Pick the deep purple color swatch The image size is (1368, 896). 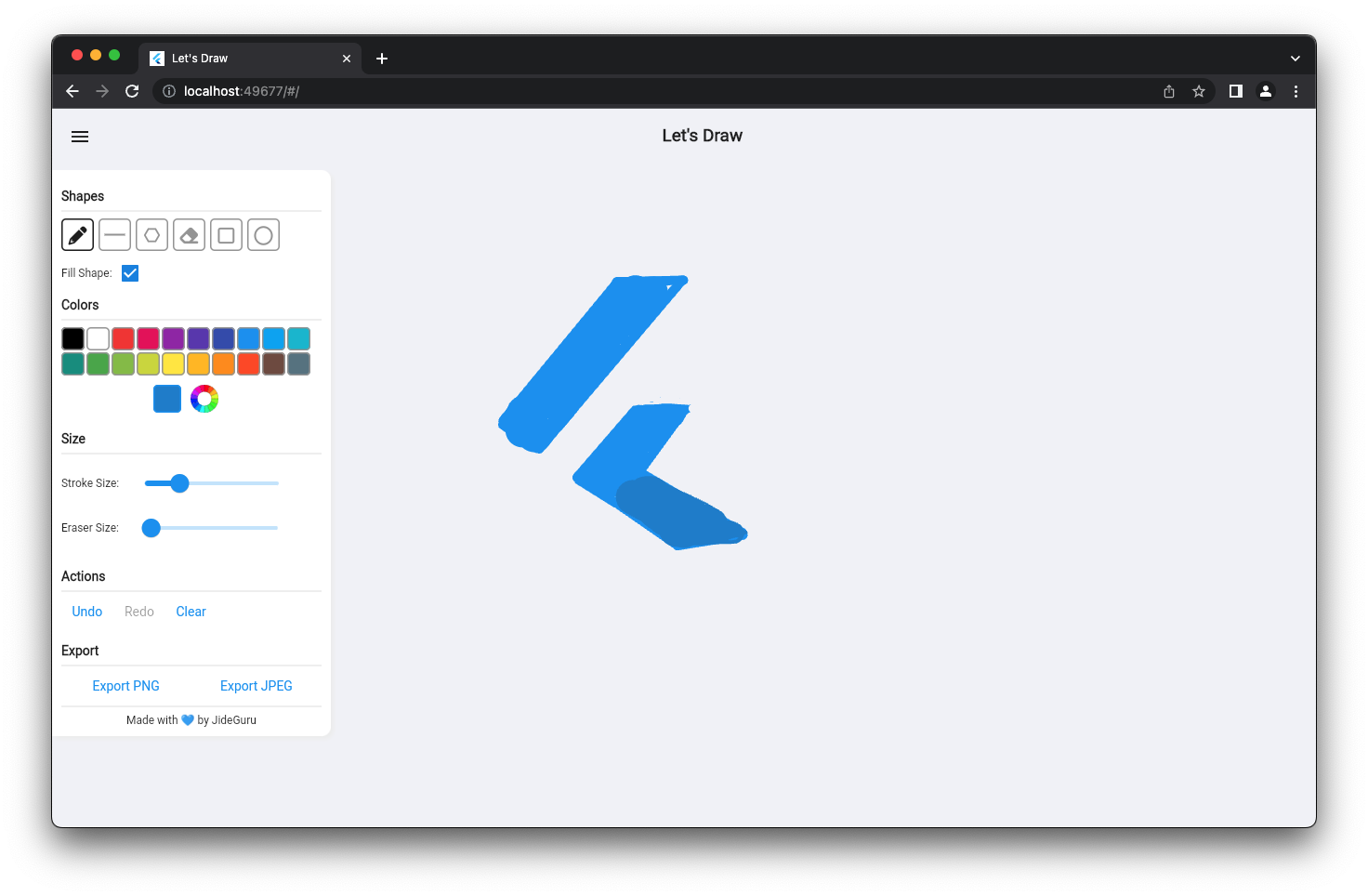click(x=198, y=338)
